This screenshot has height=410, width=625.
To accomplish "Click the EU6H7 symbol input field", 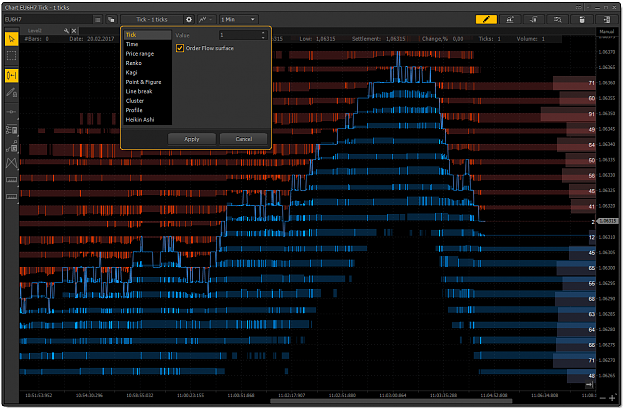I will tap(48, 20).
